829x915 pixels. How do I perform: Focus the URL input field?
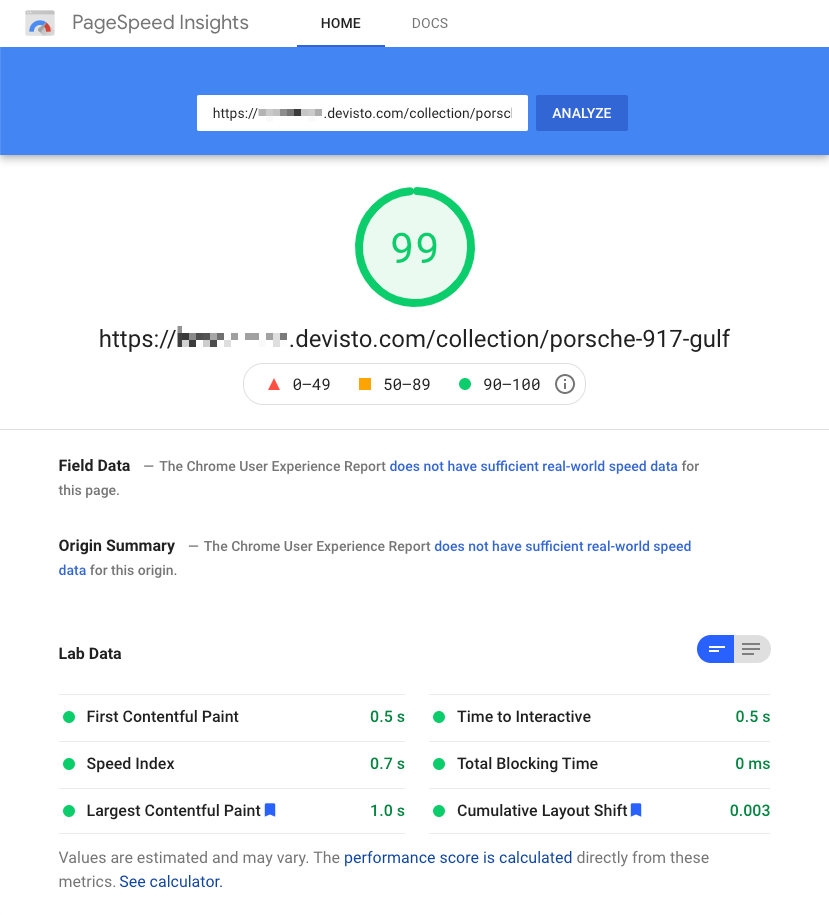362,113
